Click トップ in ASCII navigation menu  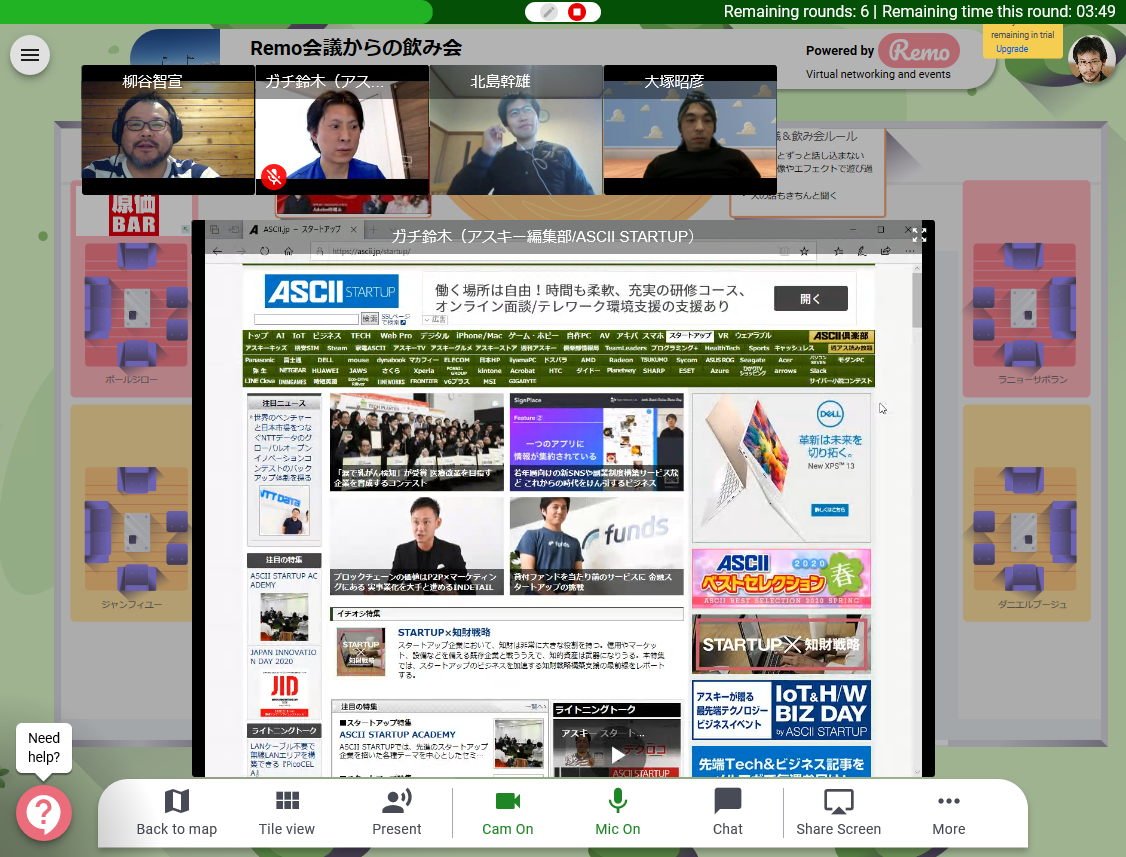(x=257, y=335)
